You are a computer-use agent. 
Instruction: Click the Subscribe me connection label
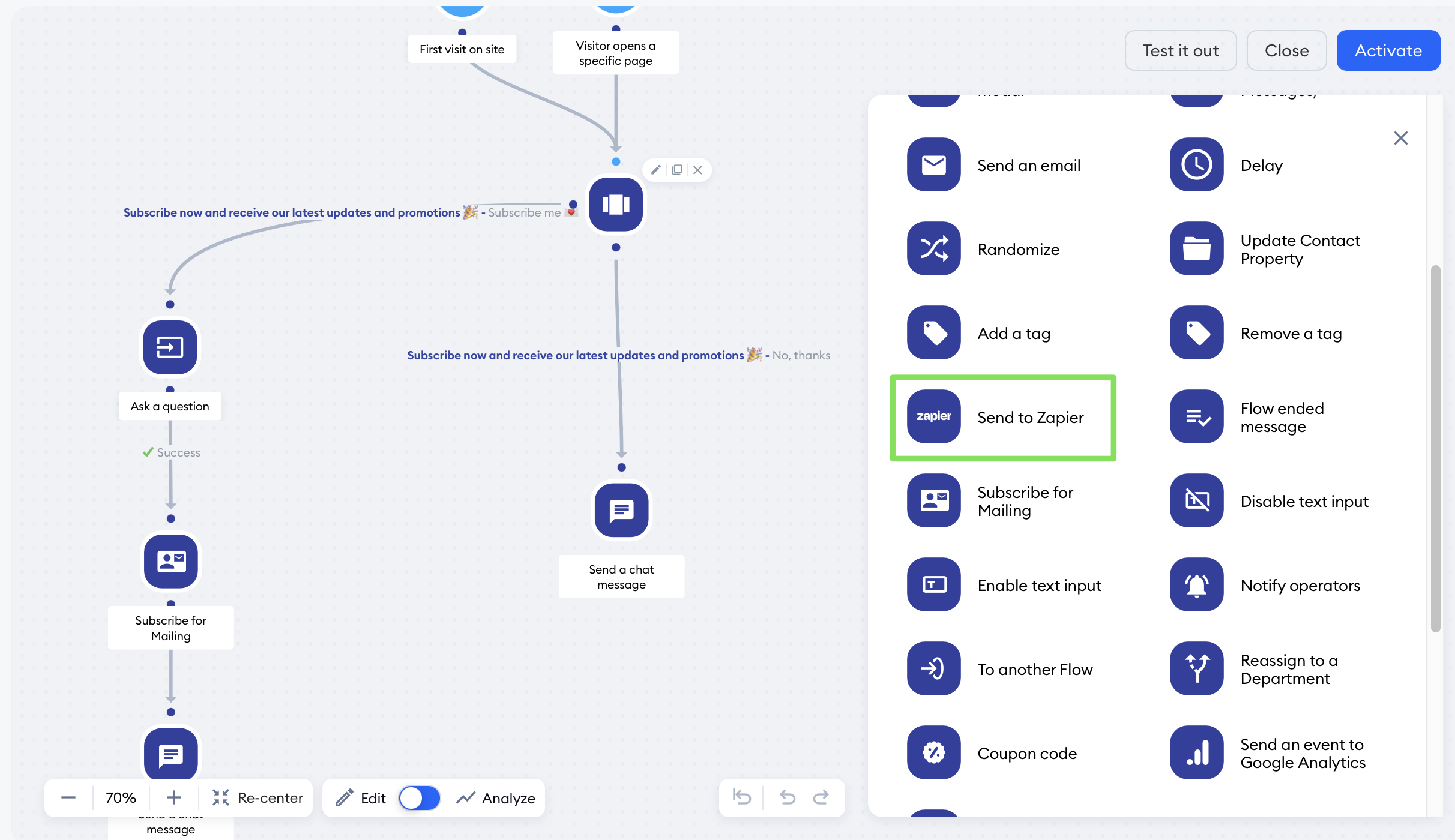525,212
